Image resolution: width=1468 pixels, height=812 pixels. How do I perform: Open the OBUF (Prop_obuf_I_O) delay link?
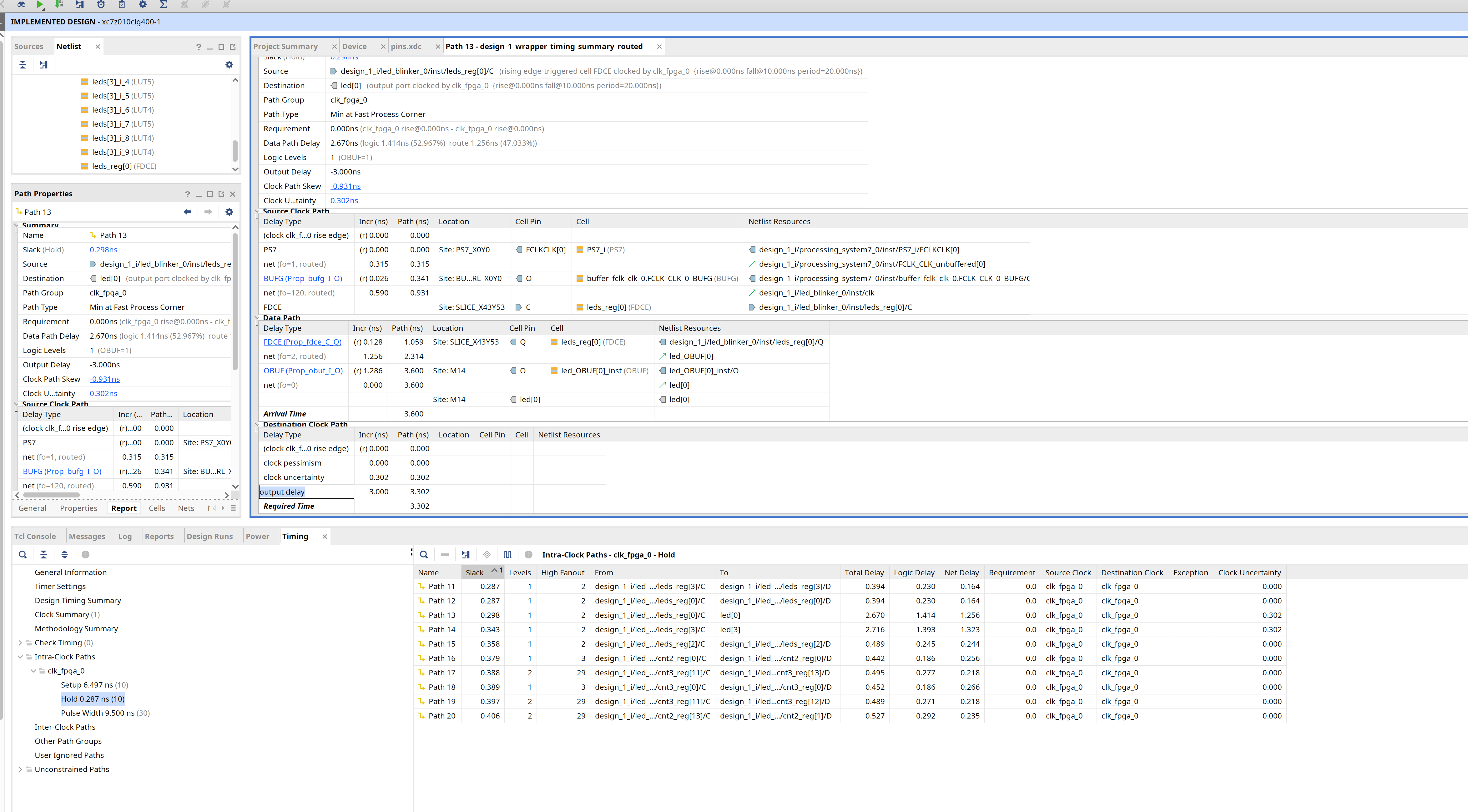303,371
